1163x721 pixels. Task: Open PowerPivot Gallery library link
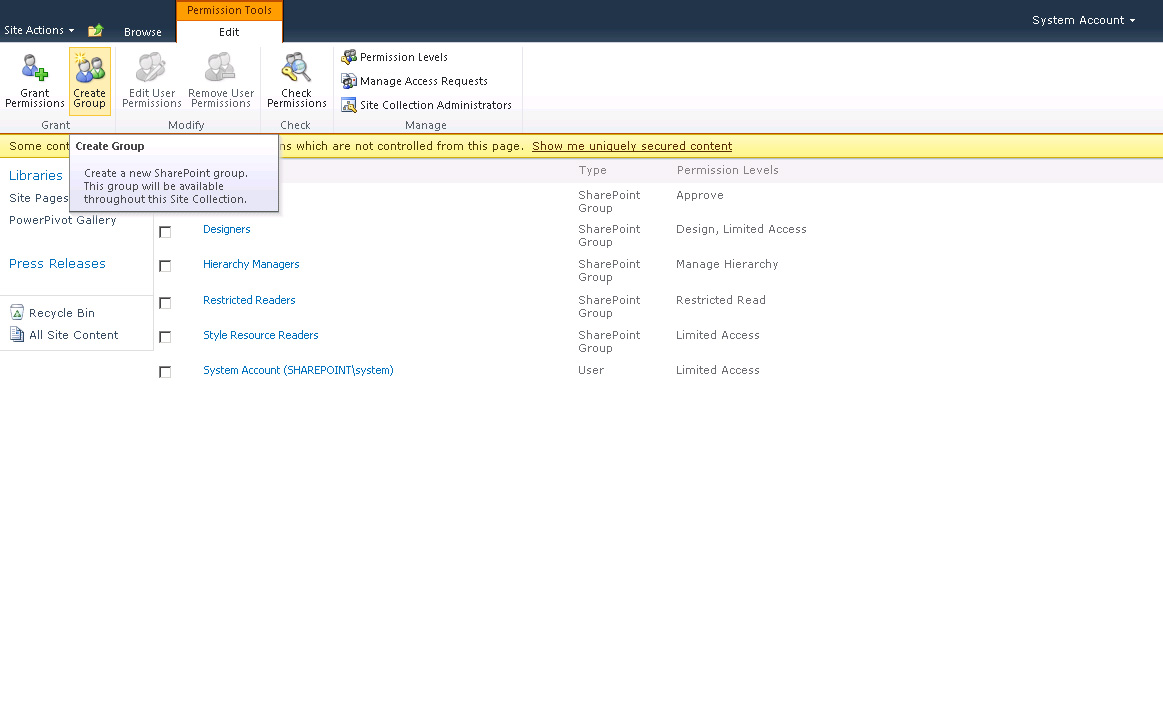[62, 220]
